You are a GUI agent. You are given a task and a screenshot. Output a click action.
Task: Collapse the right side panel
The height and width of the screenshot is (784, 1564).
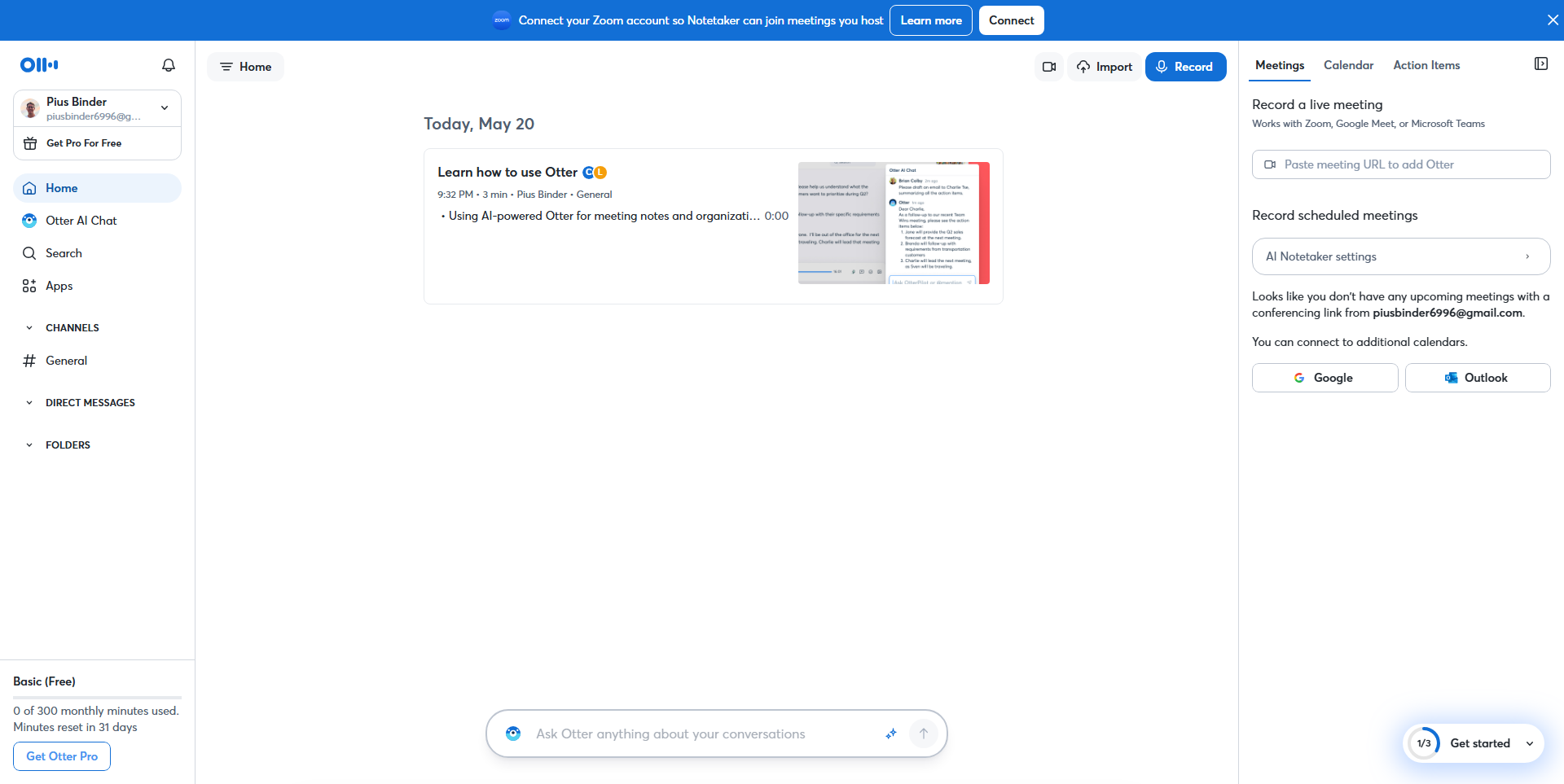click(x=1540, y=64)
